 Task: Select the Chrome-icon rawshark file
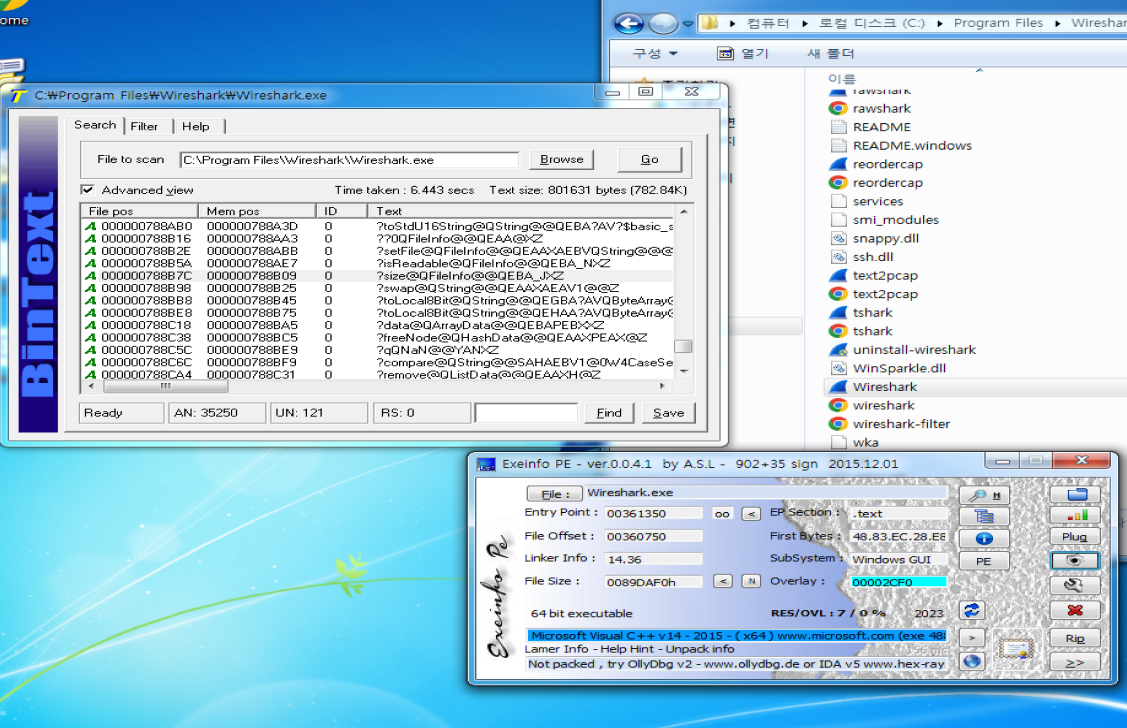coord(870,109)
